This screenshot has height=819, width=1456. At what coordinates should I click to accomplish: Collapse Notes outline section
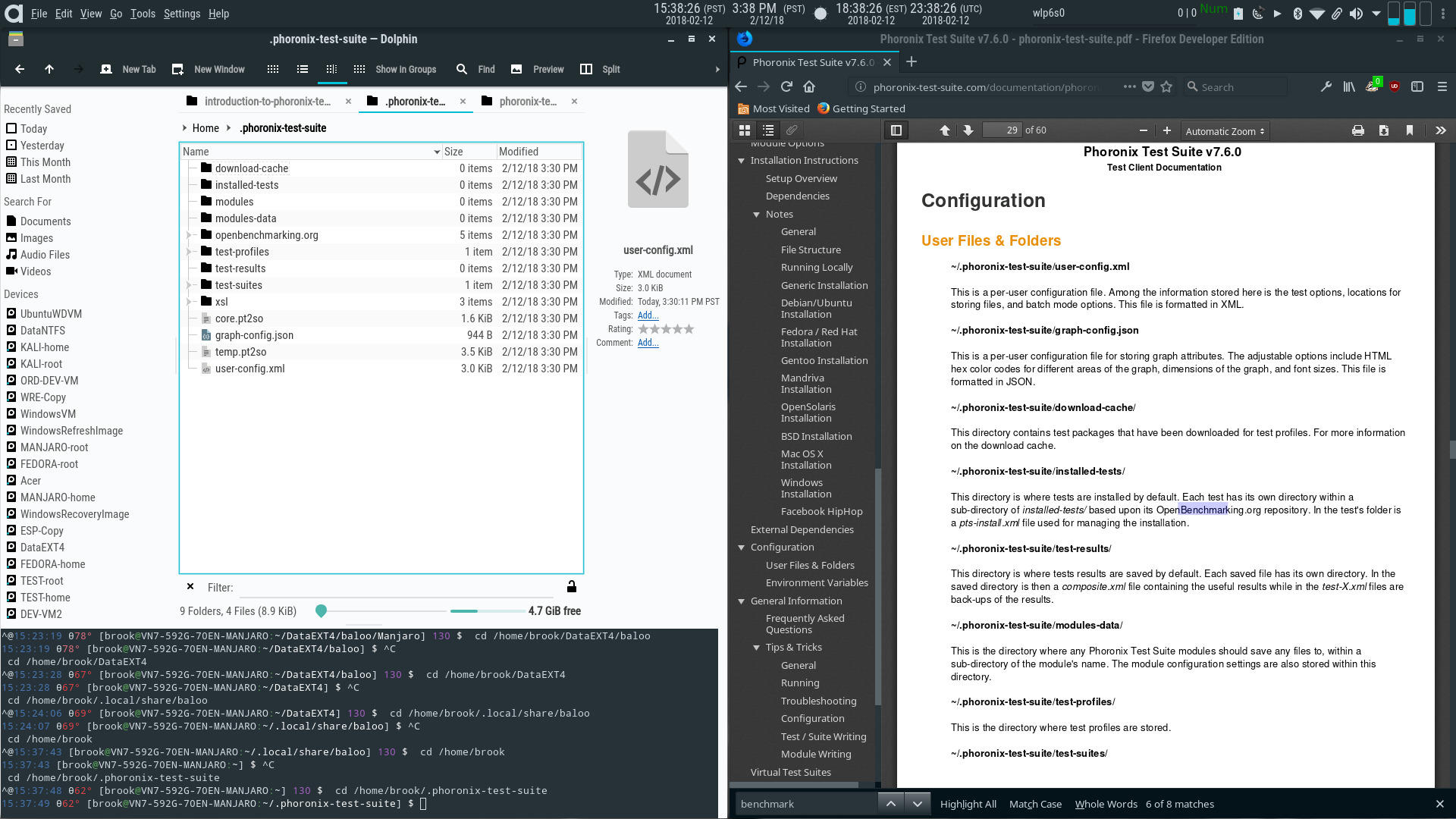point(757,215)
